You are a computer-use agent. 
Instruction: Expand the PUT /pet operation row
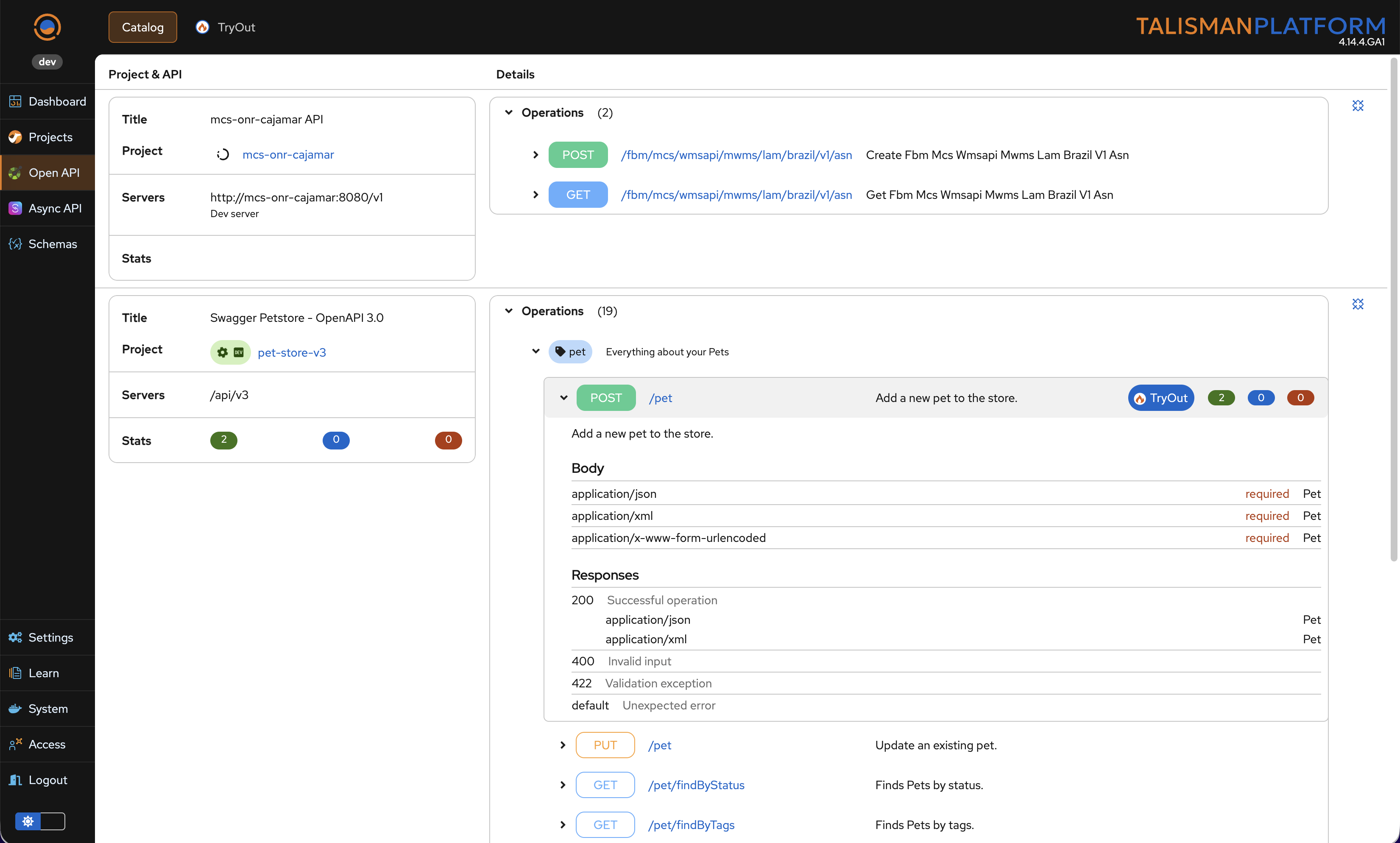[563, 745]
